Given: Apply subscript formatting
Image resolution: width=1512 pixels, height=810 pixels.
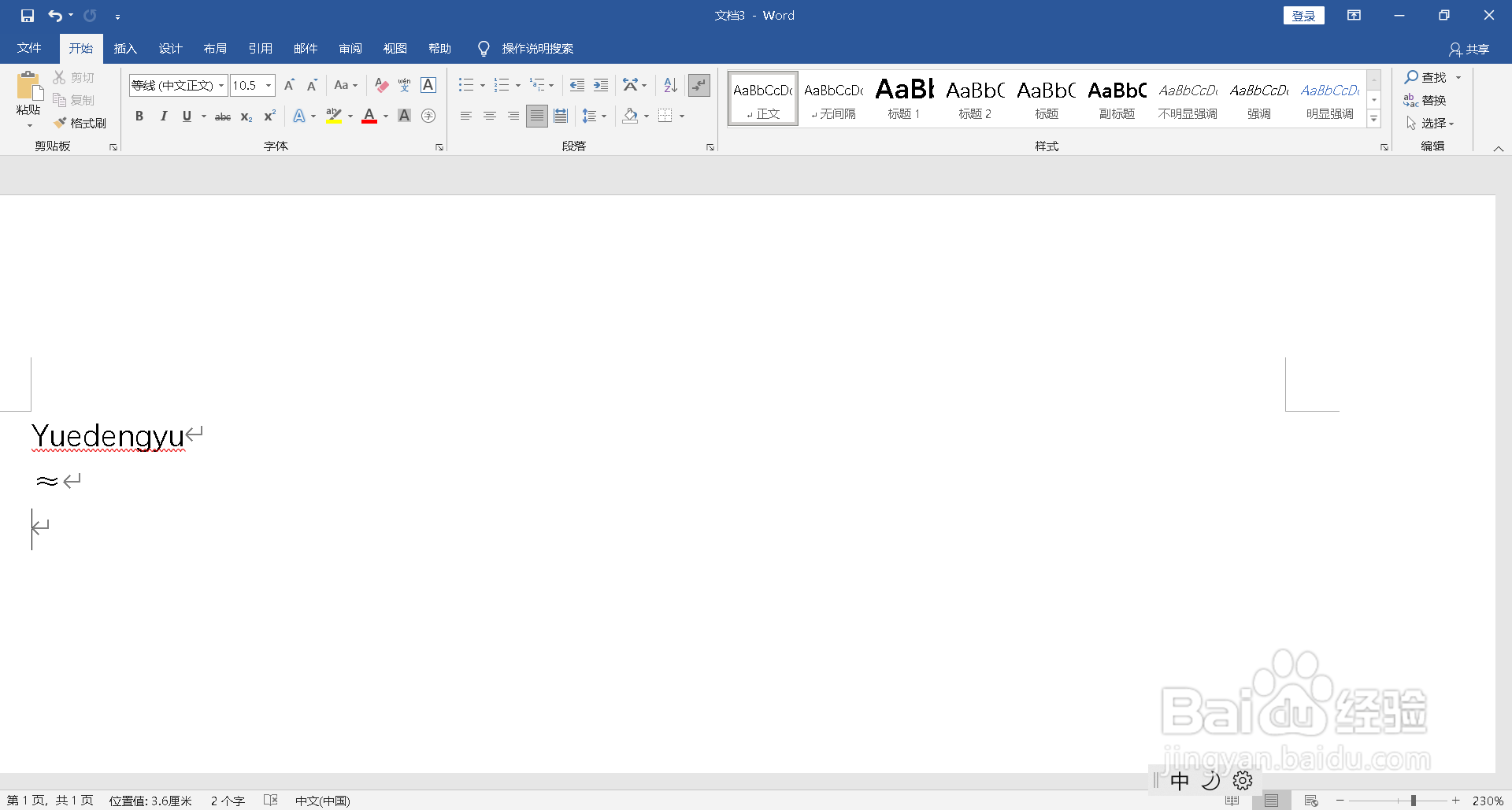Looking at the screenshot, I should (x=246, y=117).
